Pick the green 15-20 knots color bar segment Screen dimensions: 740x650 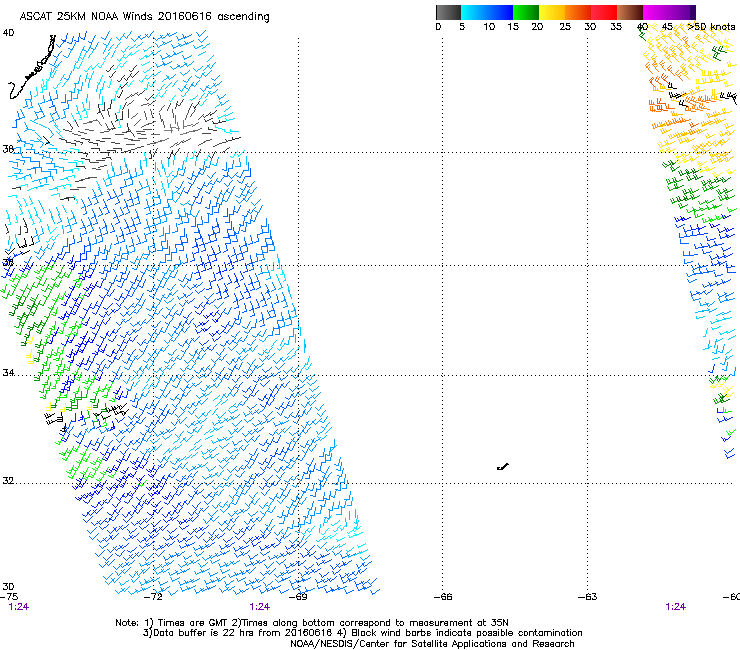(x=526, y=12)
